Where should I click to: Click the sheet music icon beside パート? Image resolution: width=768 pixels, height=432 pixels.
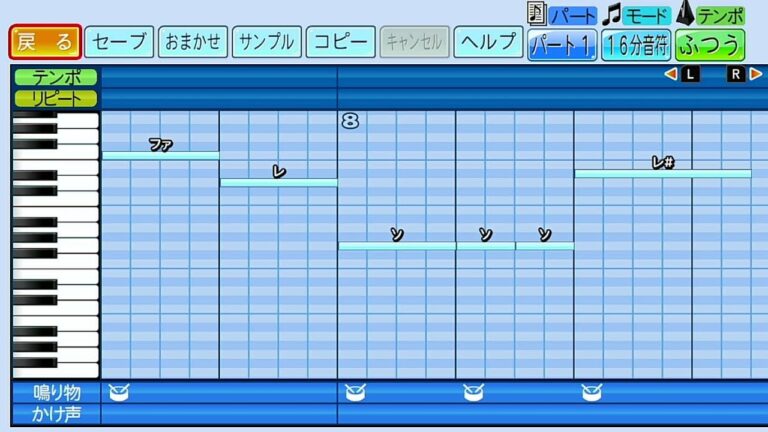537,15
